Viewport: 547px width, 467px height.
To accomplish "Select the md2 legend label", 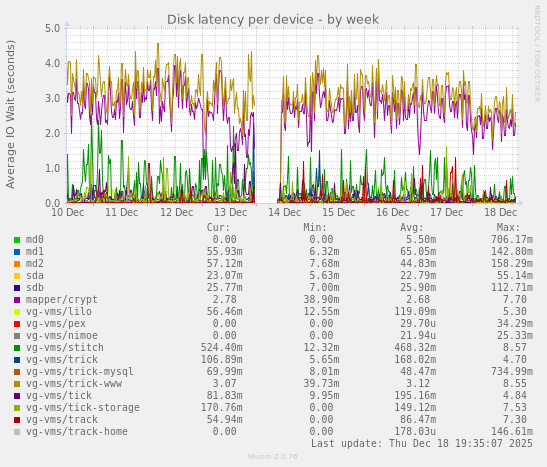I will point(35,264).
